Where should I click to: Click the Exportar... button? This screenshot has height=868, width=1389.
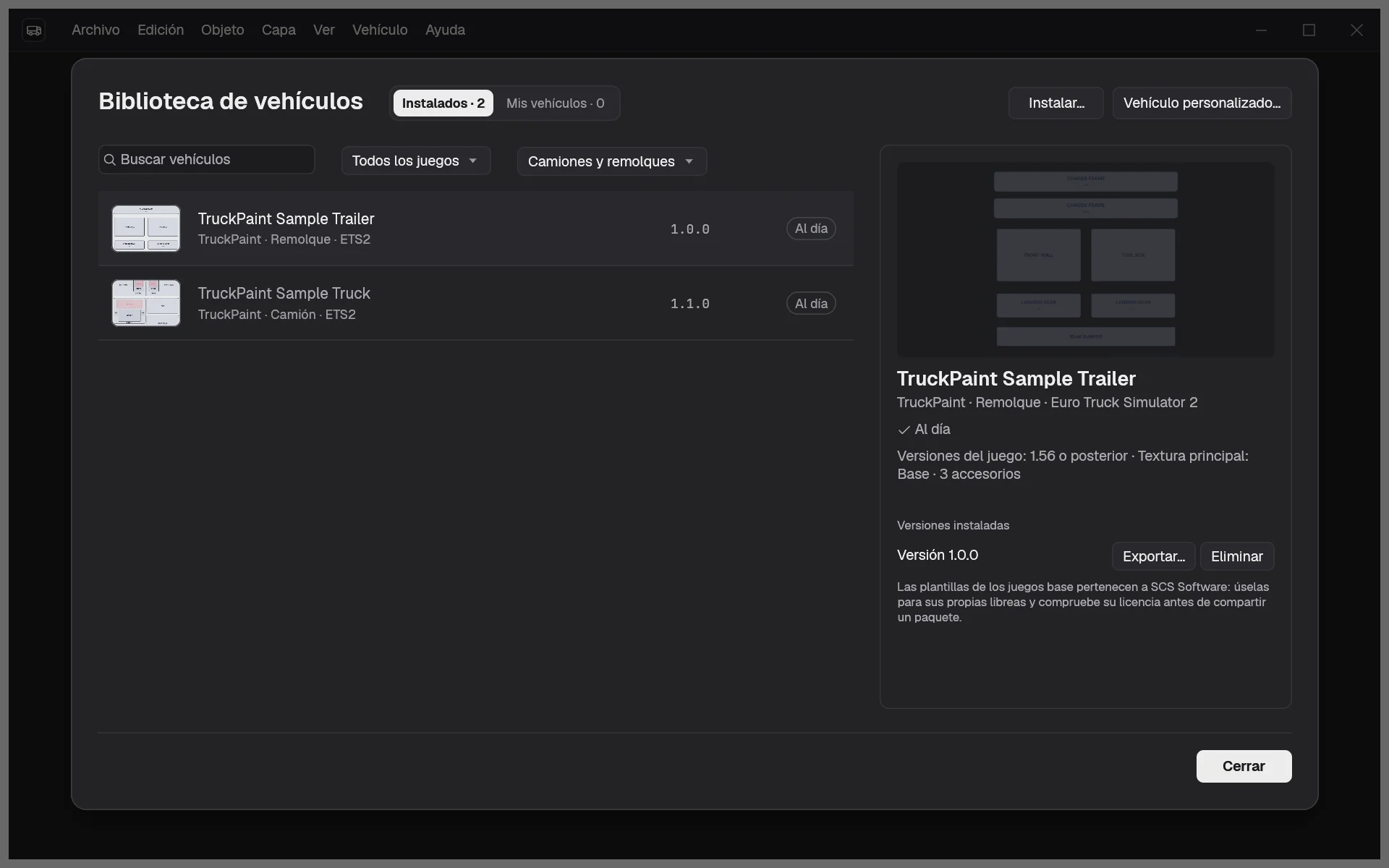pos(1154,556)
